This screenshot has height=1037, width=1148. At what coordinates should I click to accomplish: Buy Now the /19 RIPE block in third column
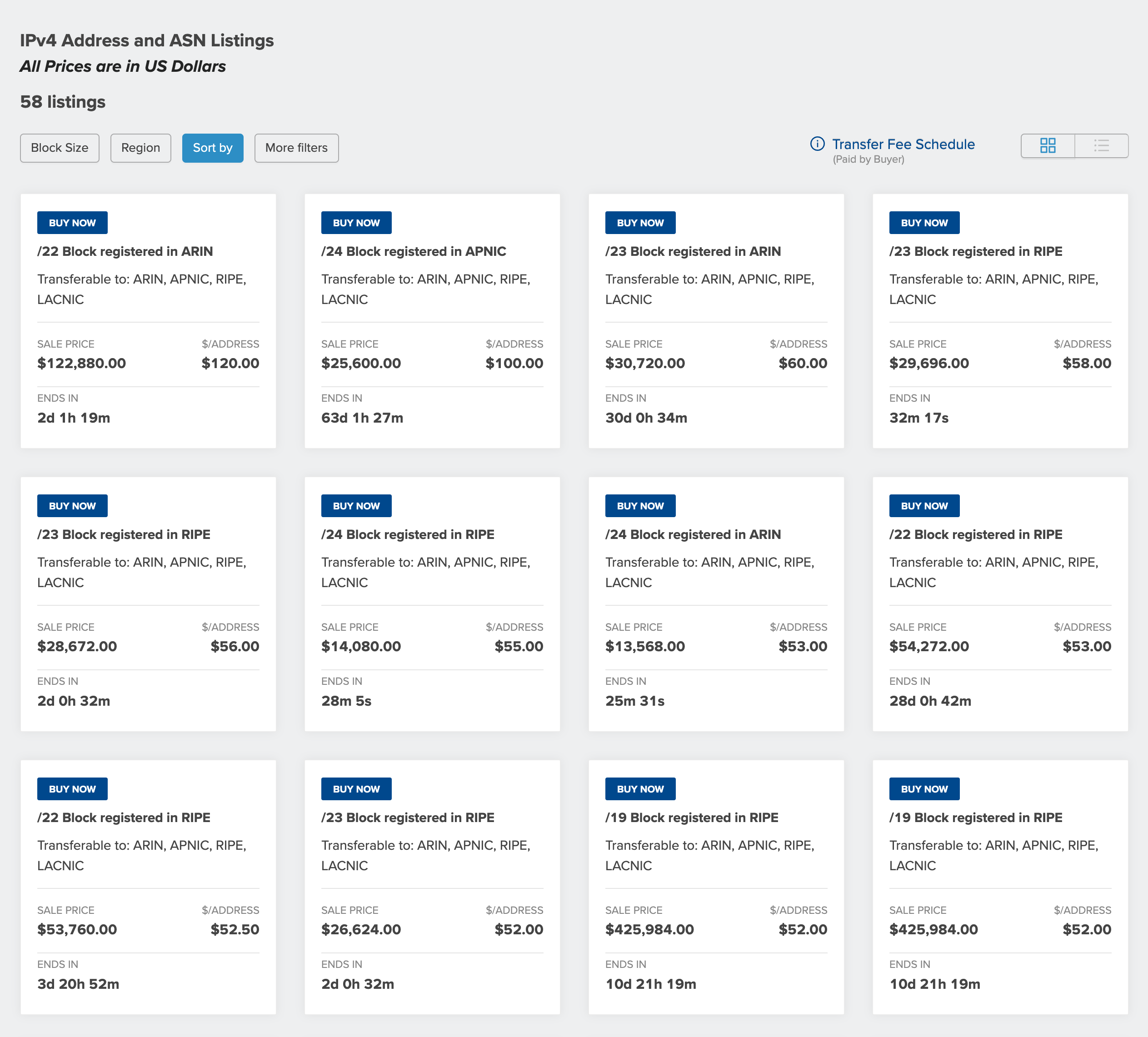point(641,789)
